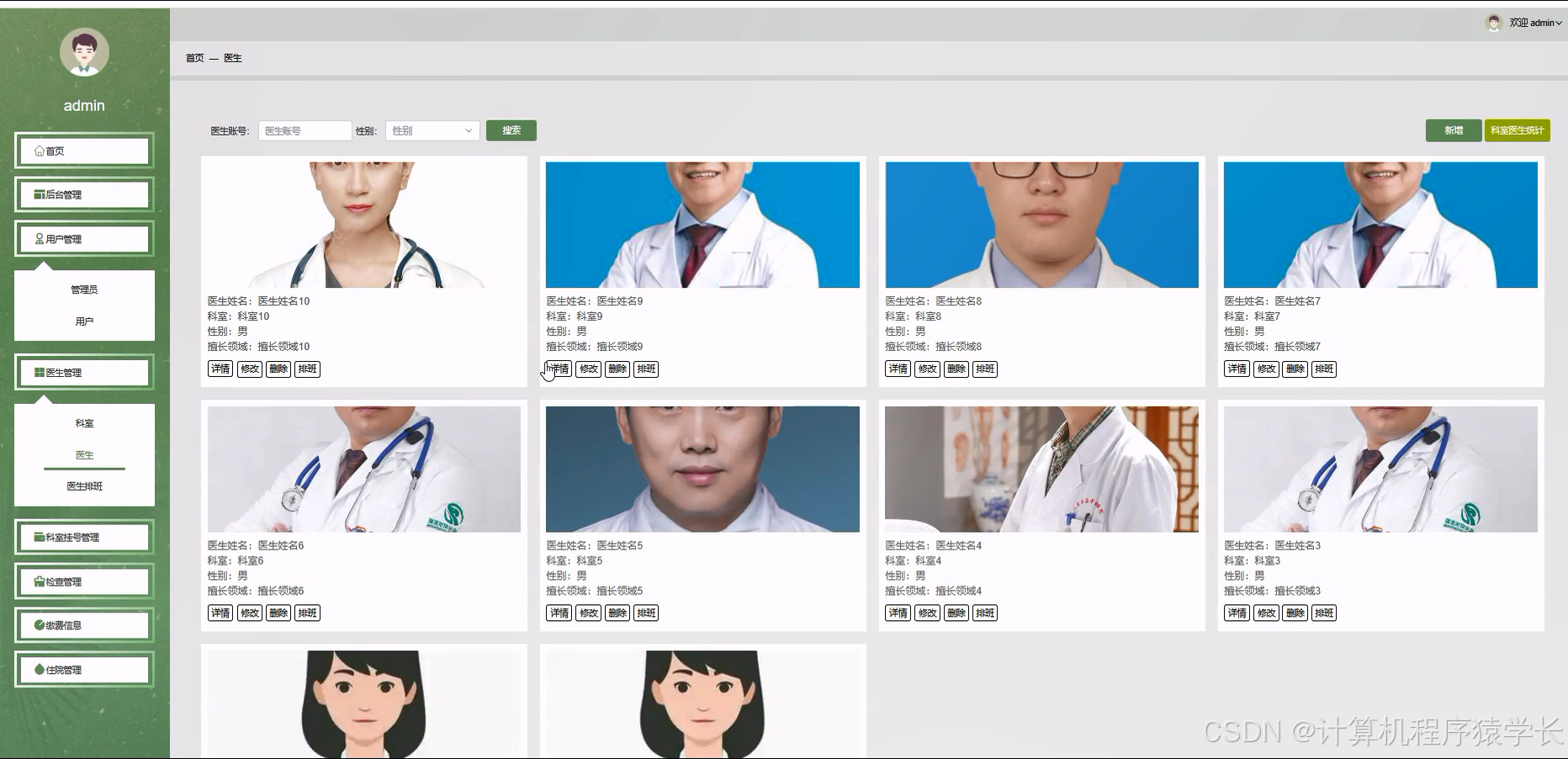Click the leaf icon of 住院管理
This screenshot has width=1568, height=759.
(x=40, y=670)
